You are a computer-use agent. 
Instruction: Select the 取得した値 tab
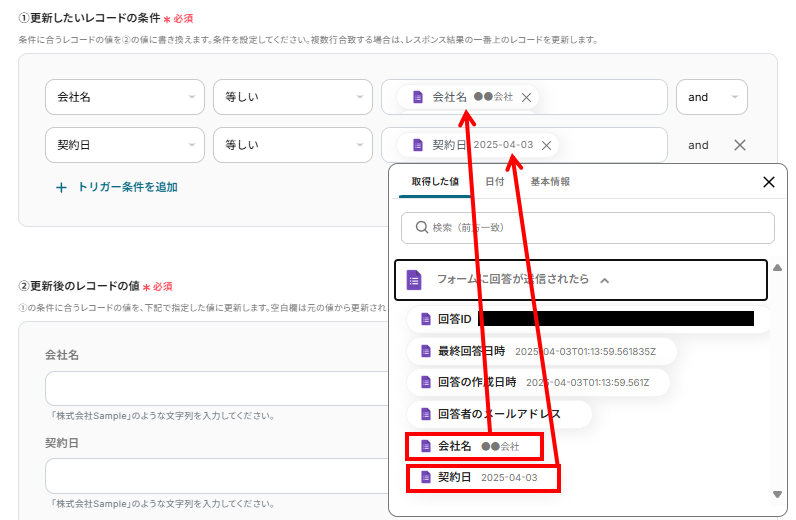[x=428, y=182]
